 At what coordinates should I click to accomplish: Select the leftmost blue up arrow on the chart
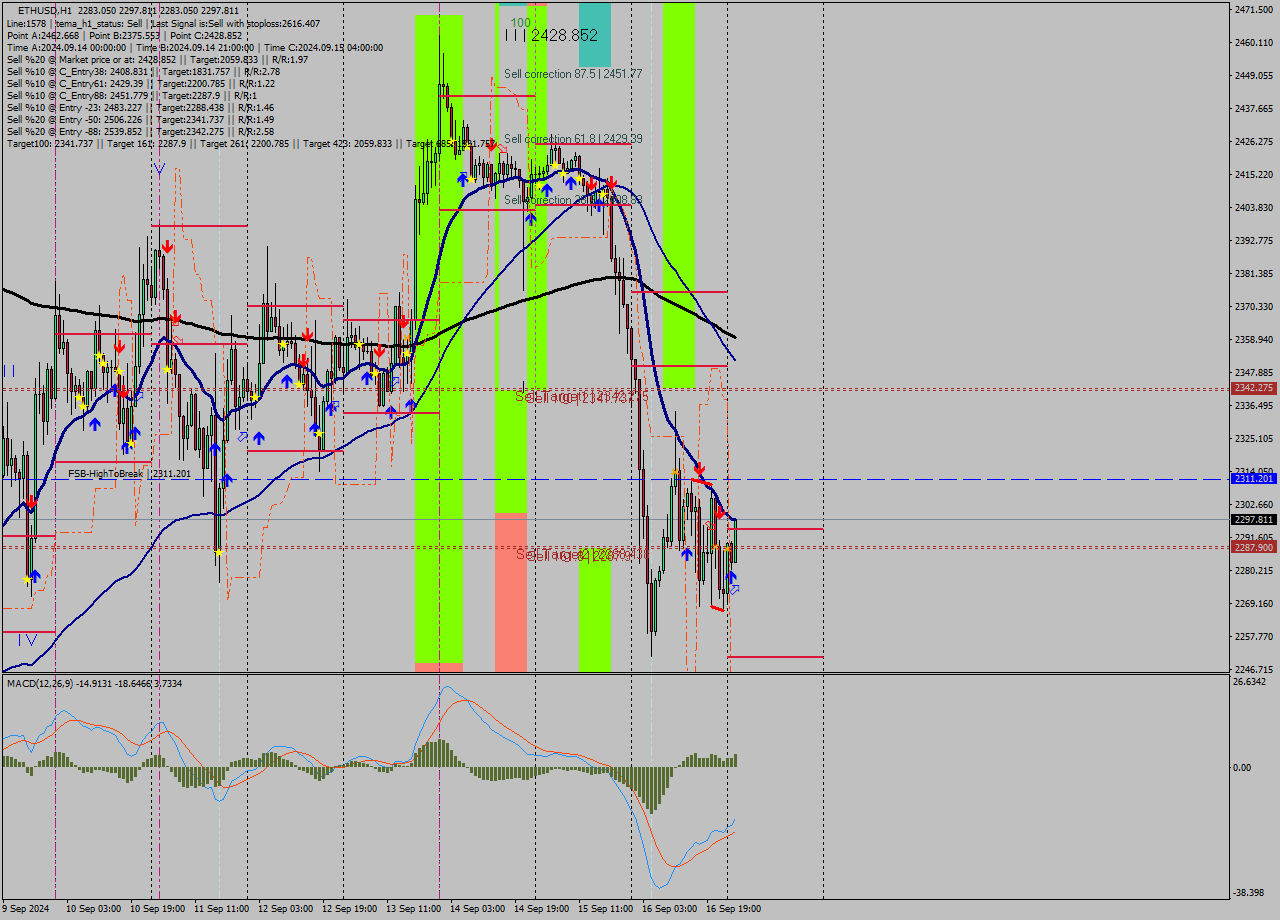pyautogui.click(x=35, y=575)
